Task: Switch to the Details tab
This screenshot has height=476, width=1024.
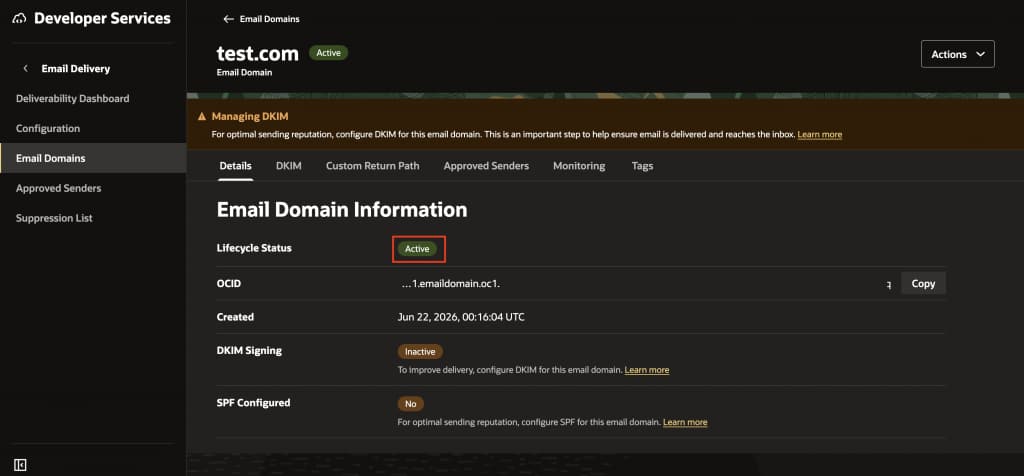Action: pyautogui.click(x=235, y=166)
